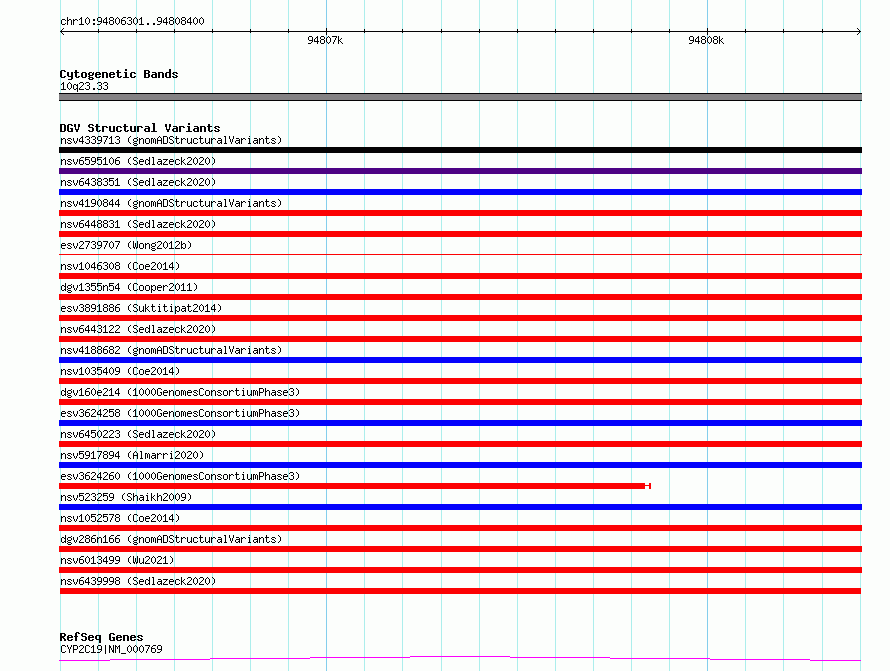Open variant label dgv160e214 (1000GenomesConsortiumPhase3)

(180, 392)
